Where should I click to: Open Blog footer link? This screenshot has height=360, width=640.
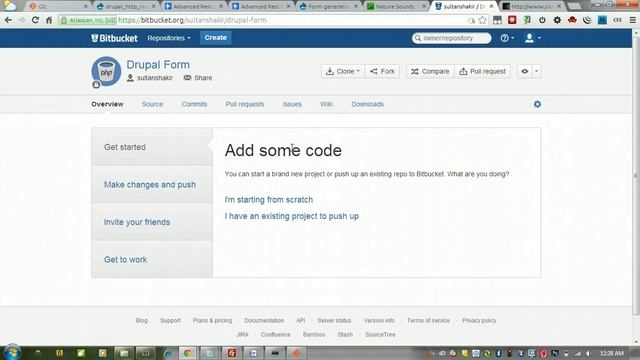[x=142, y=320]
